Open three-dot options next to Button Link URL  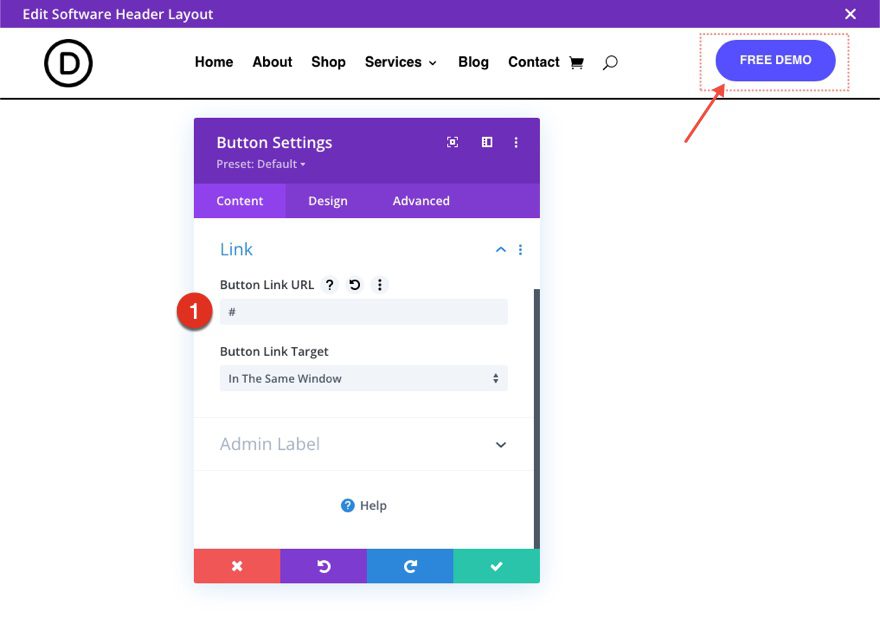[x=380, y=285]
